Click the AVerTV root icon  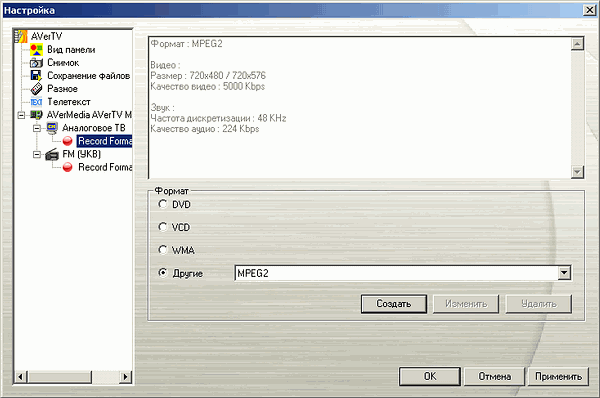tap(21, 36)
